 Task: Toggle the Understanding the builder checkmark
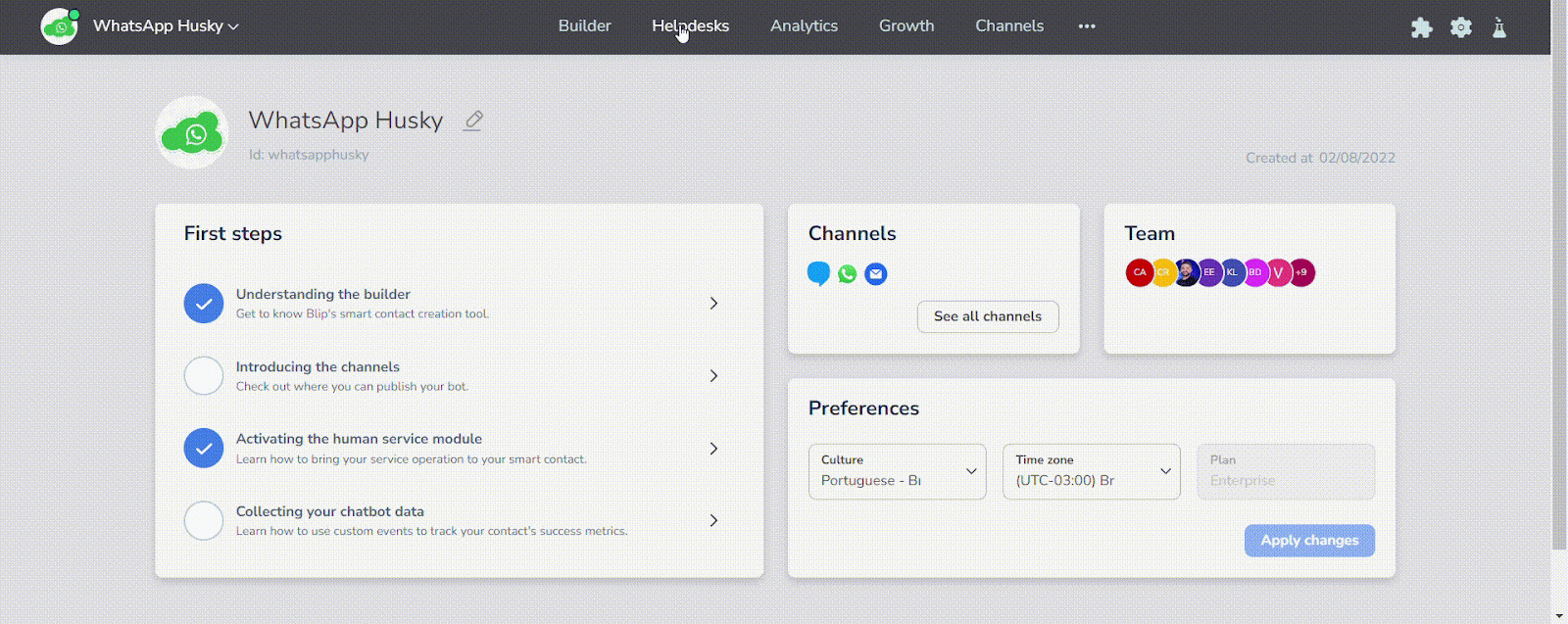[x=204, y=304]
